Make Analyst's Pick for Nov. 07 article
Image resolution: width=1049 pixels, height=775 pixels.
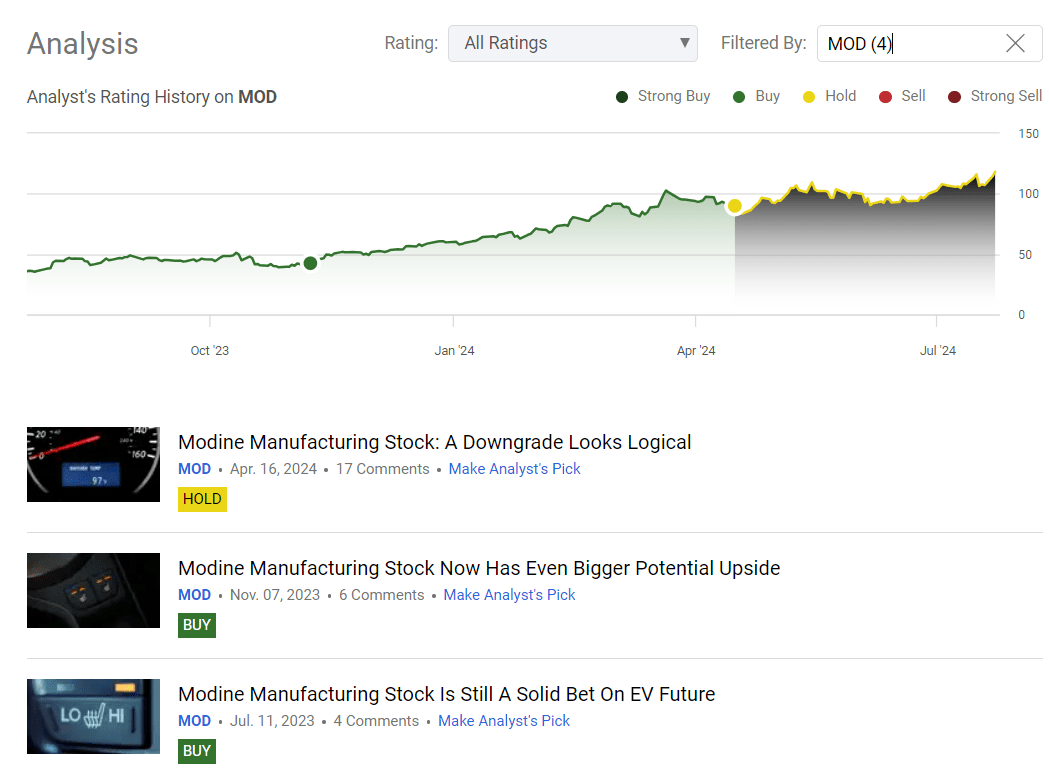click(509, 595)
